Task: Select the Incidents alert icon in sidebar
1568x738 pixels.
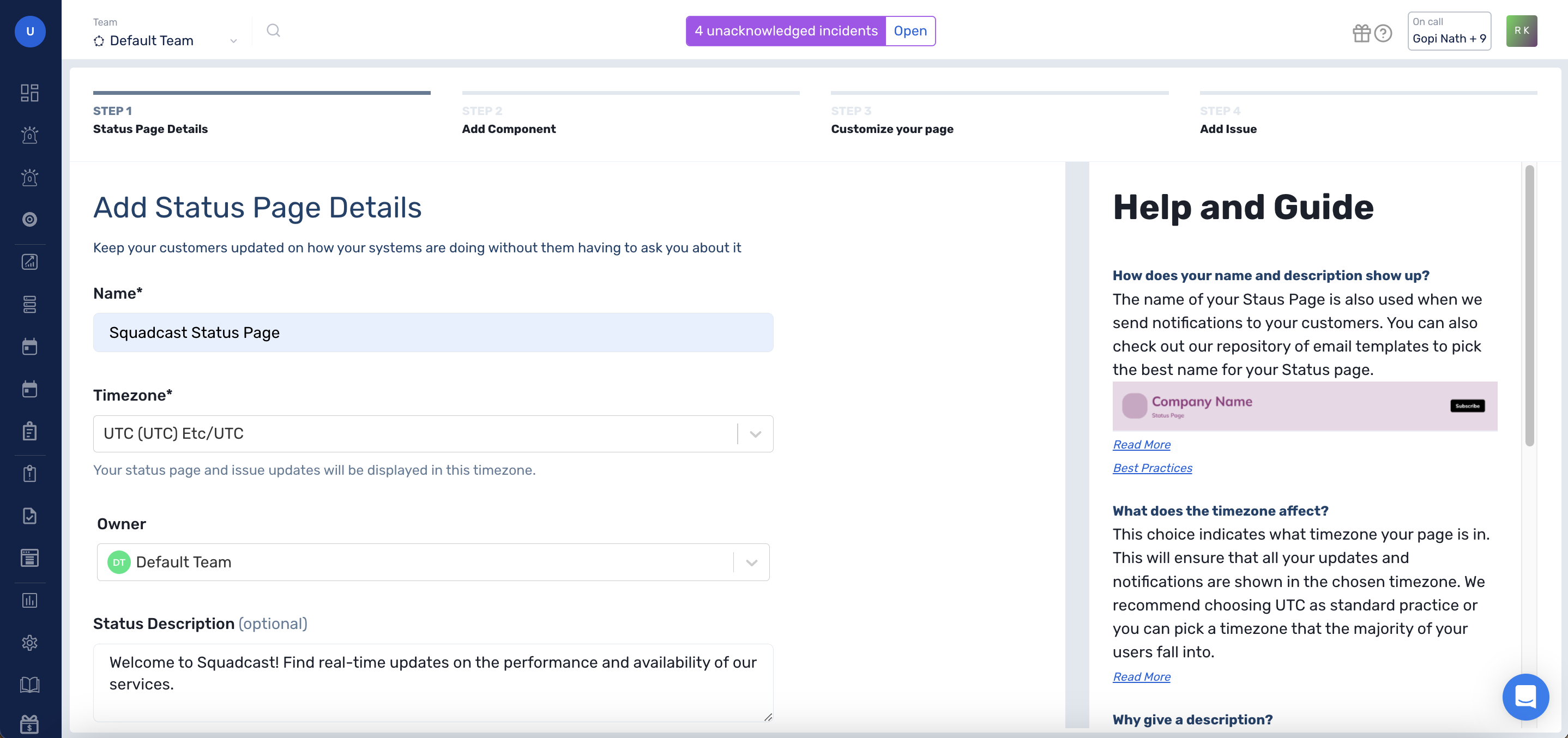Action: 30,135
